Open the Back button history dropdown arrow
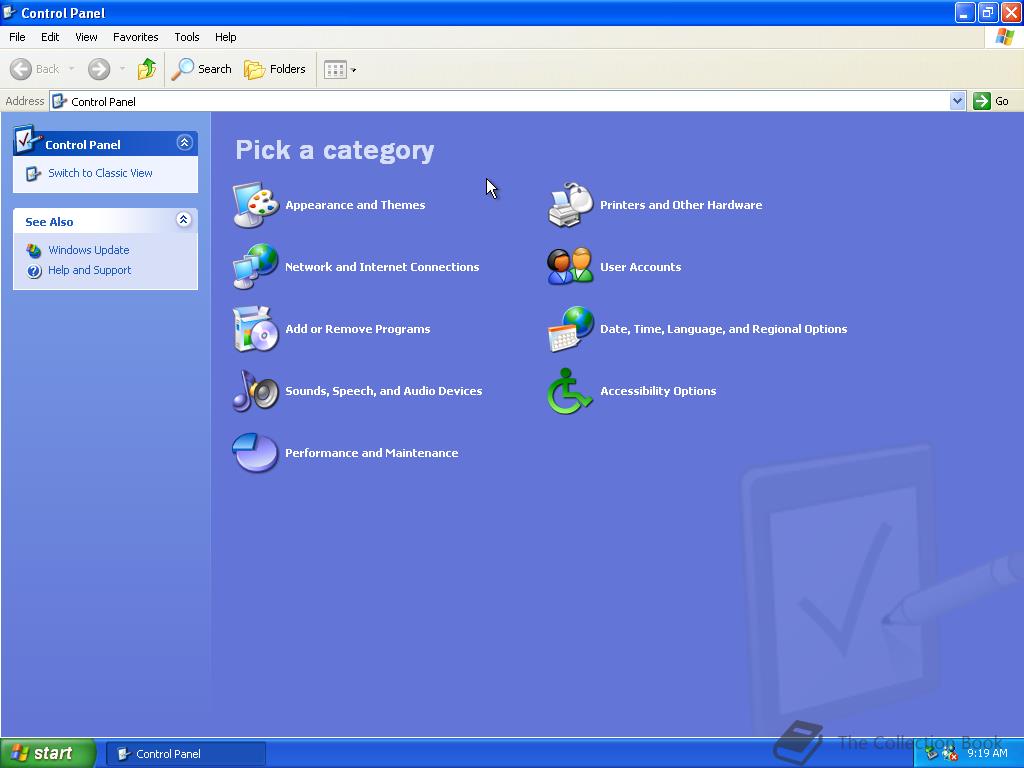This screenshot has height=768, width=1024. 72,69
